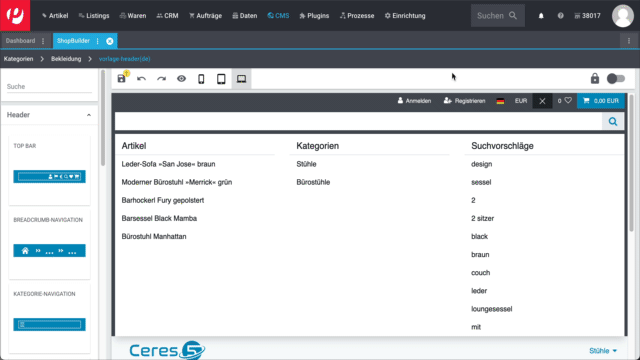Switch to desktop view
The image size is (640, 360).
coord(242,79)
